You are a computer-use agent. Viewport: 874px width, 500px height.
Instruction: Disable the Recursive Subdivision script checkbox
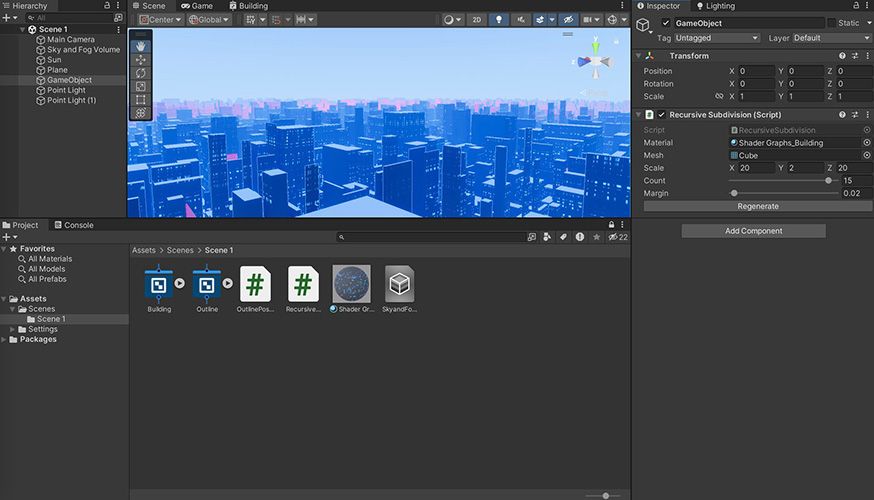(x=661, y=115)
